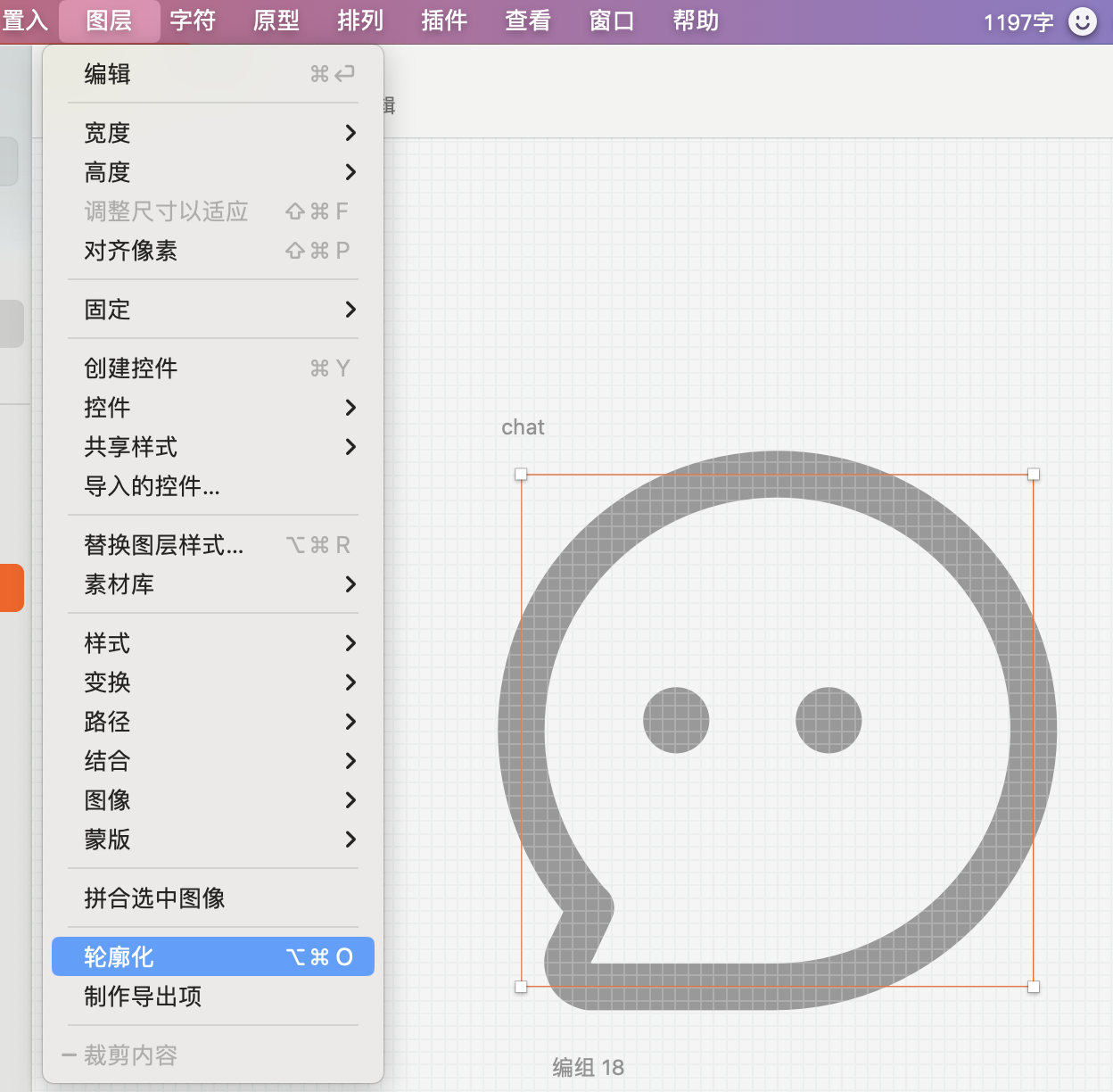Click top-right selection handle of chat group
Viewport: 1113px width, 1092px height.
coord(1034,475)
